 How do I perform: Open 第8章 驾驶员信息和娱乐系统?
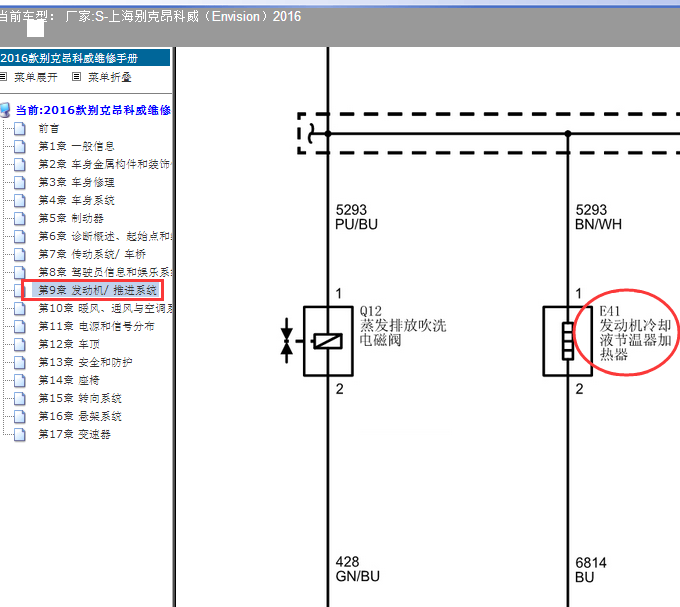click(x=105, y=272)
